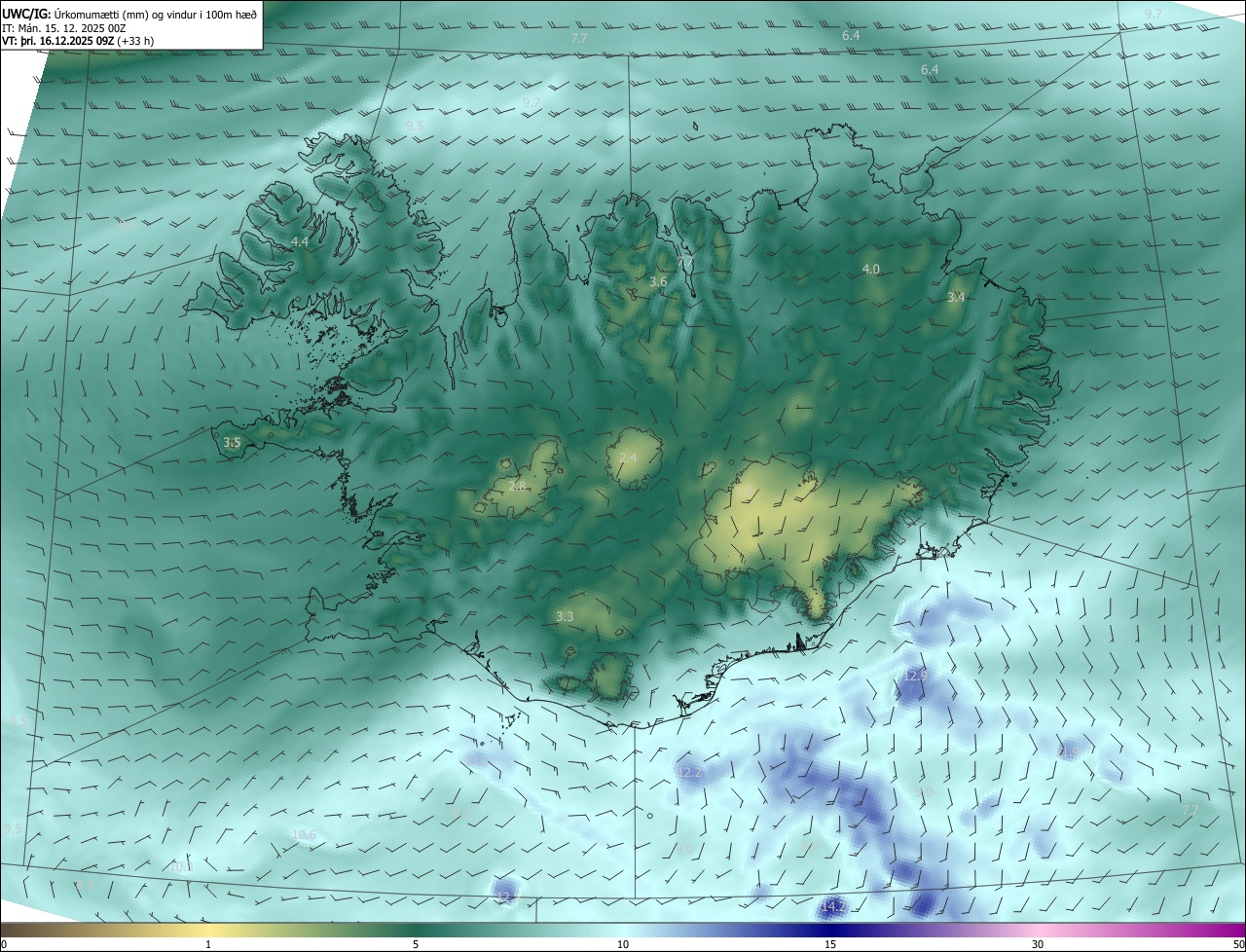This screenshot has height=952, width=1246.
Task: Click the 4.4 value over the Westfjords
Action: (x=300, y=241)
